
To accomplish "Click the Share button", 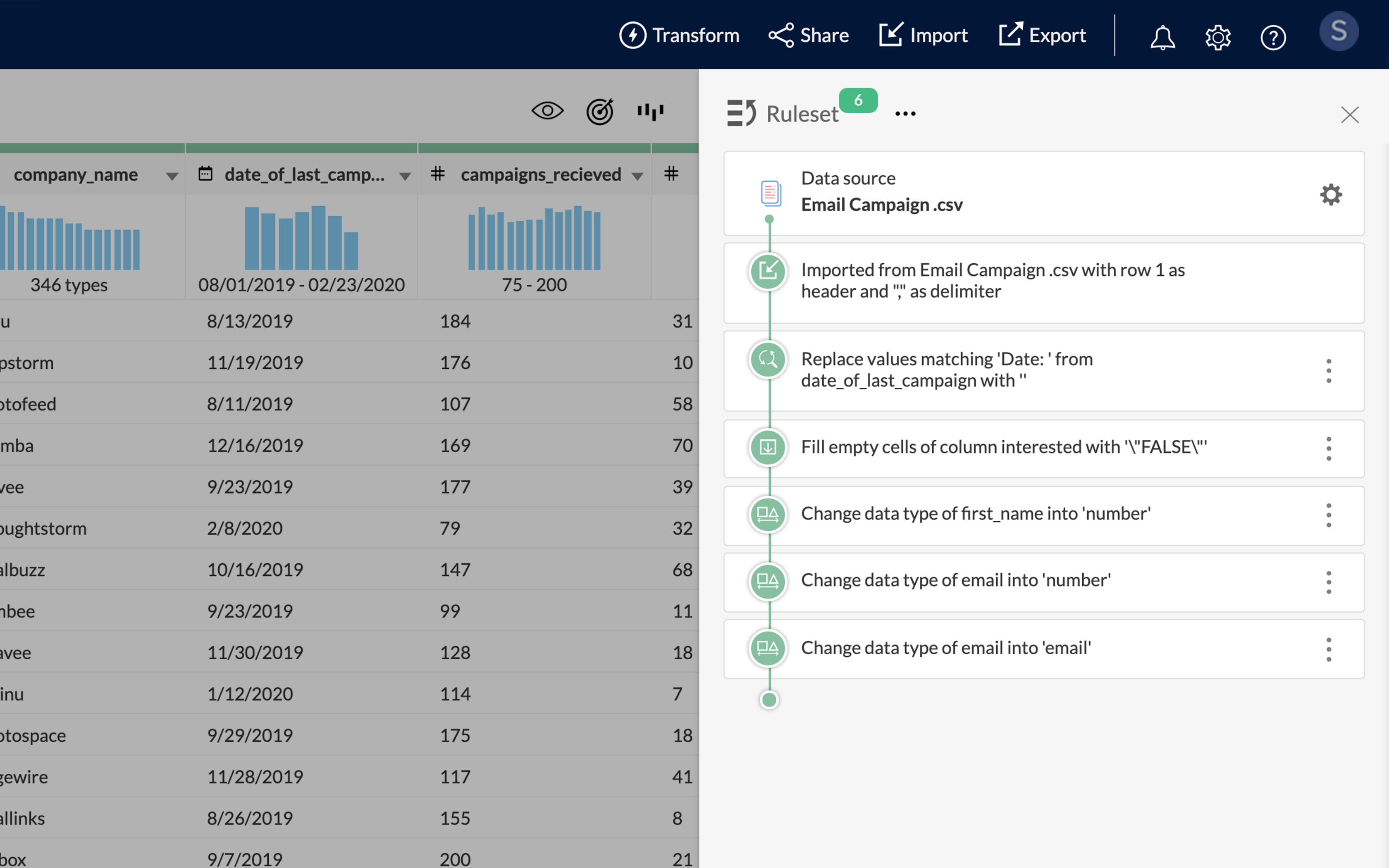I will click(809, 36).
